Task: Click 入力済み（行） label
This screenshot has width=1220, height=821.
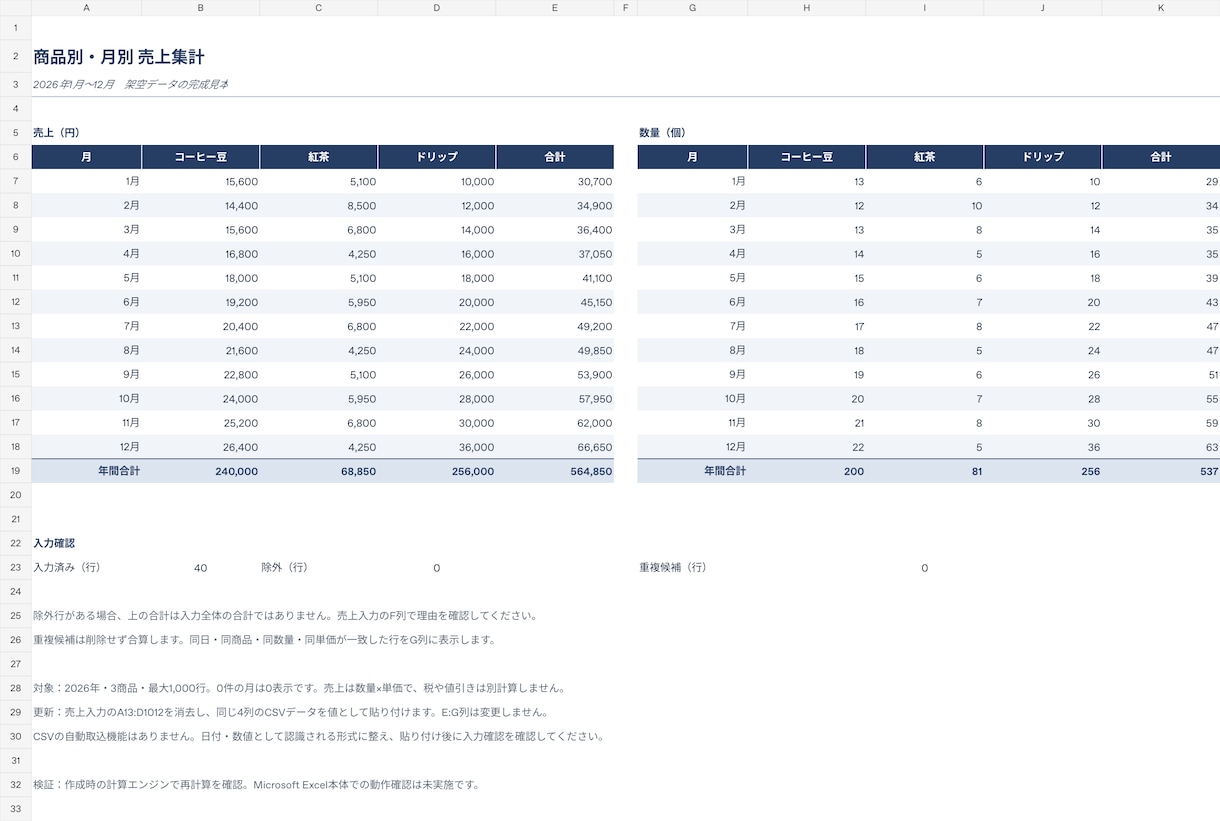Action: click(x=67, y=567)
